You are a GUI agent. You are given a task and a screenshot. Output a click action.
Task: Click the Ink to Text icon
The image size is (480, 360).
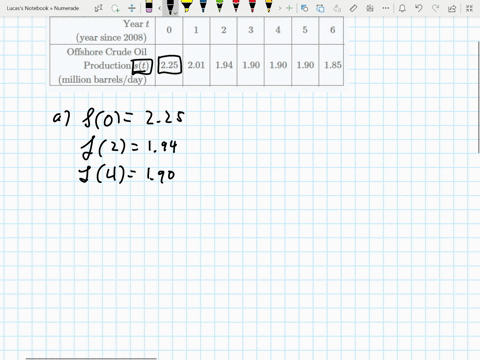point(337,8)
